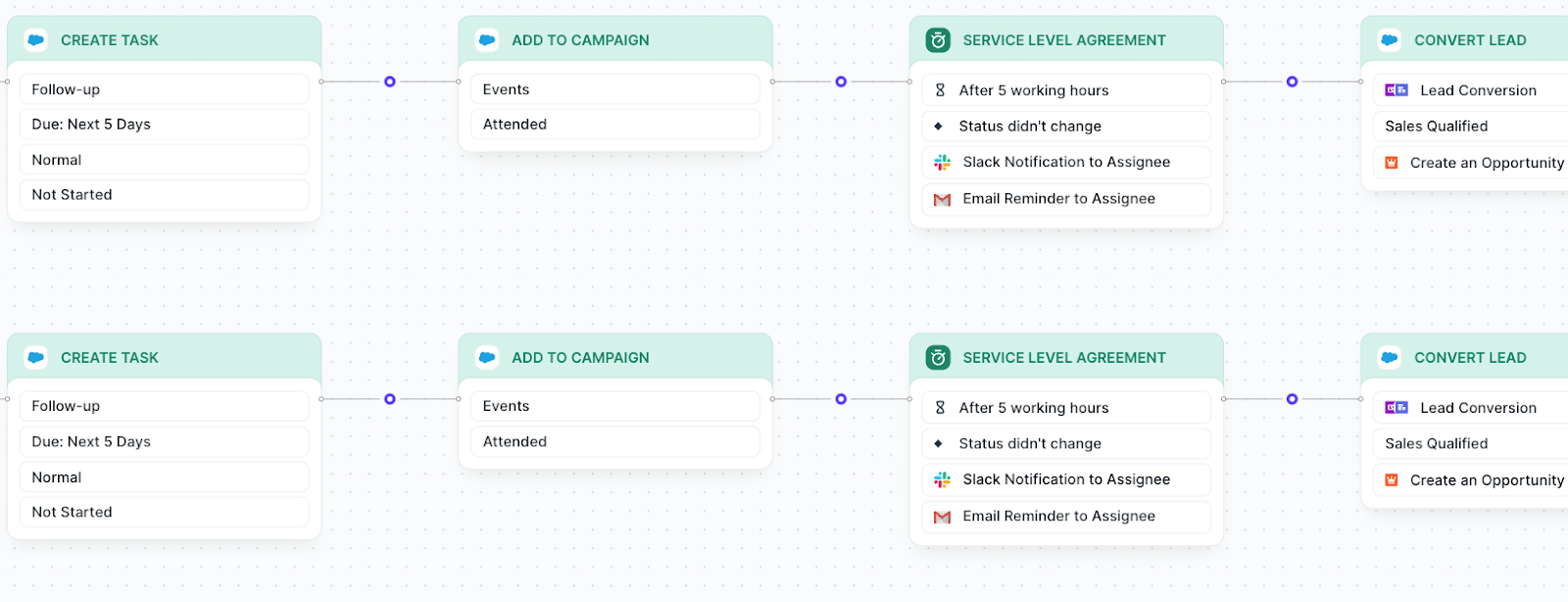Screen dimensions: 1568x602
Task: Select Sales Qualified in lower Convert Lead card
Action: coord(1470,444)
